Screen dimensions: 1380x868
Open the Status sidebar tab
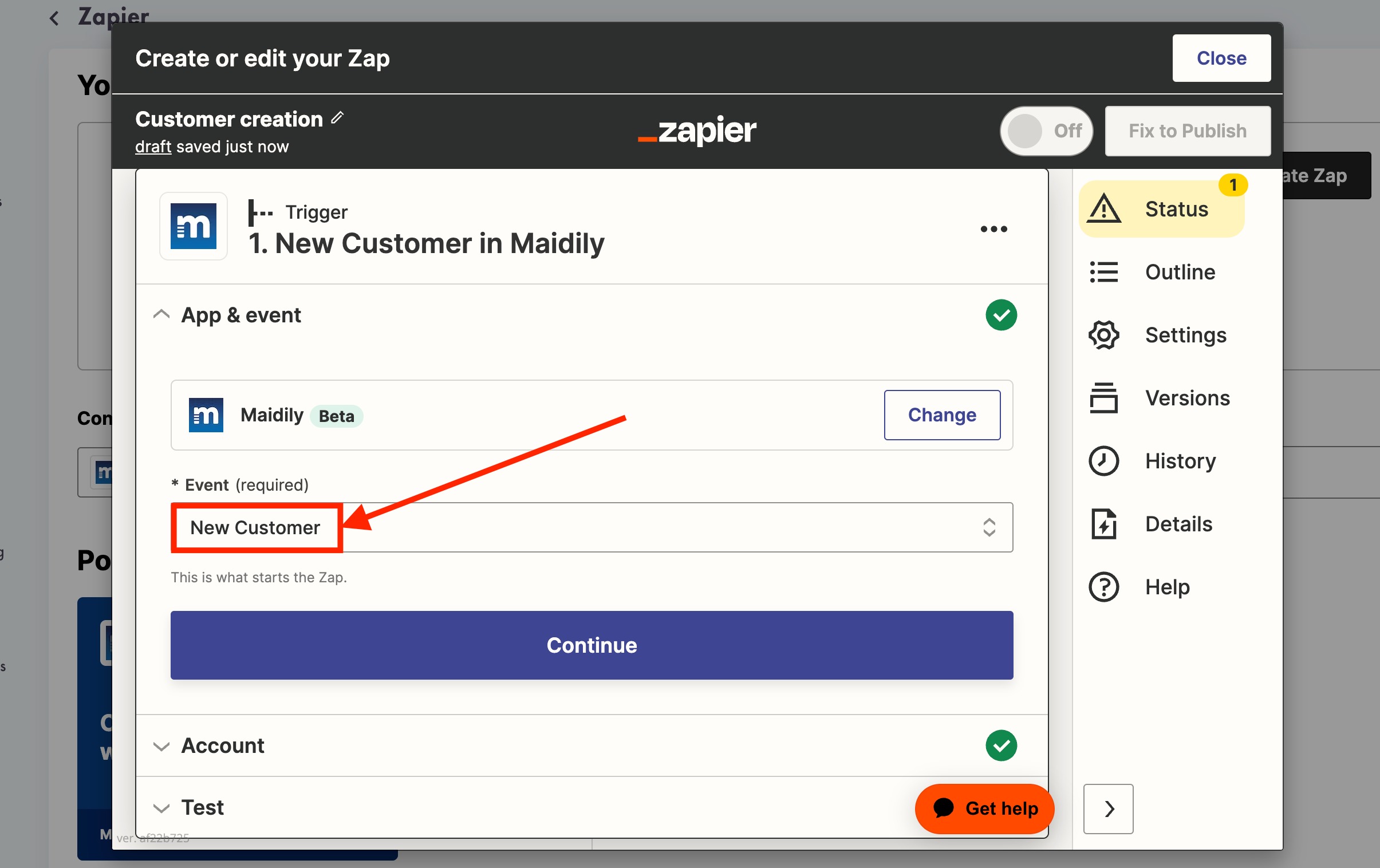point(1162,208)
